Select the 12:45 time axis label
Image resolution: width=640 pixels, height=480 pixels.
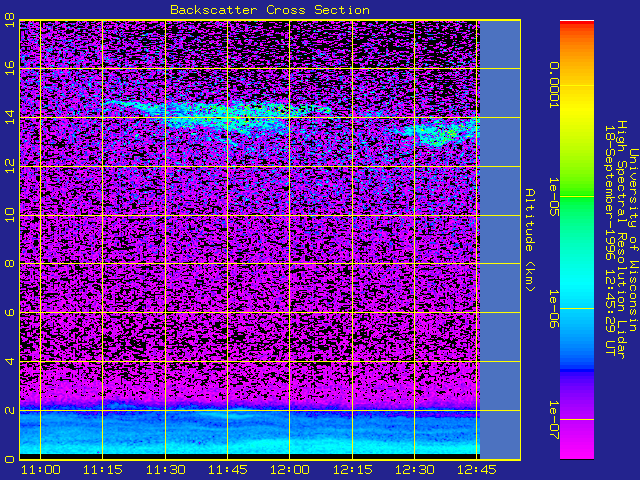[x=477, y=470]
